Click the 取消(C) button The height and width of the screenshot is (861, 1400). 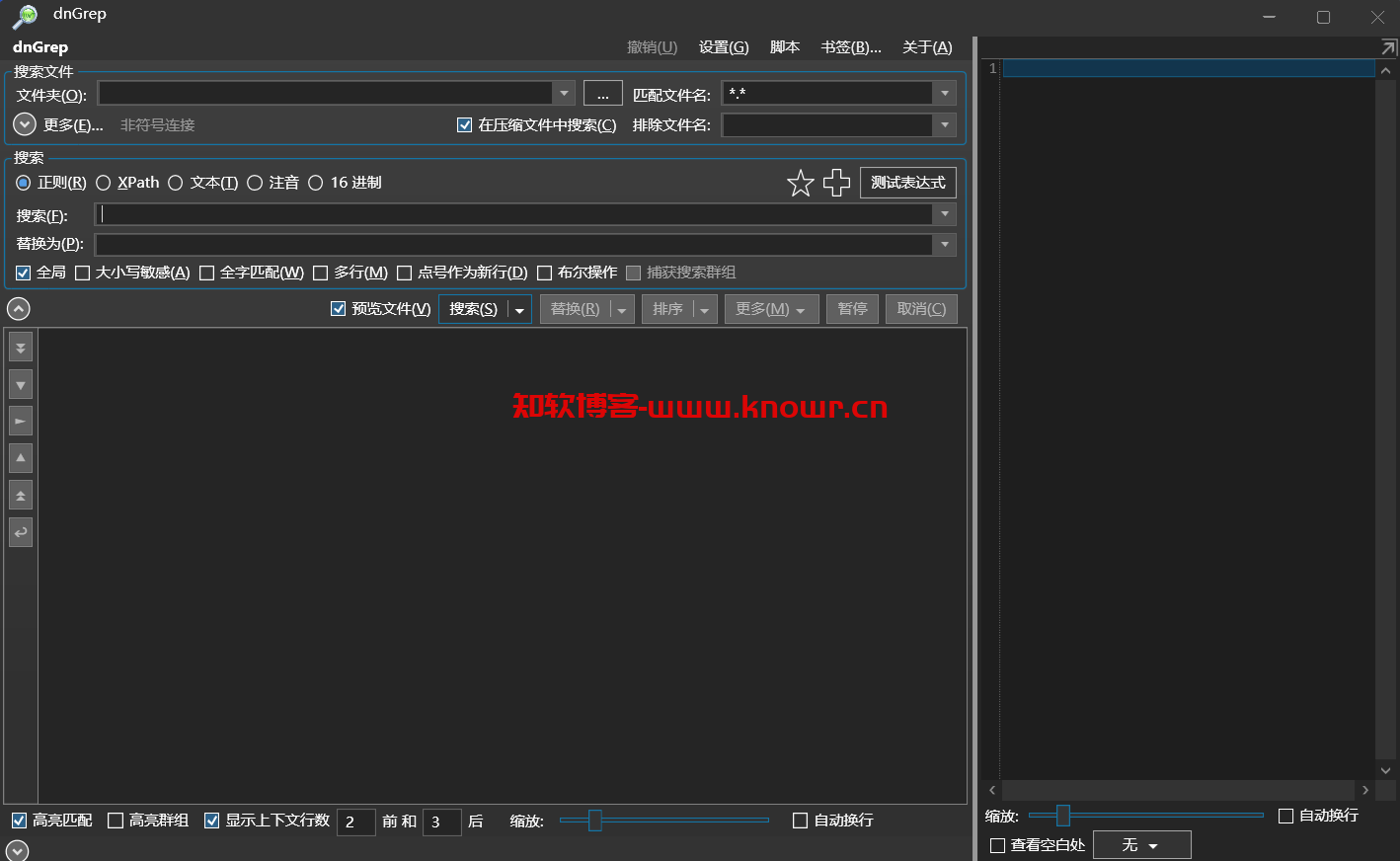pos(921,309)
